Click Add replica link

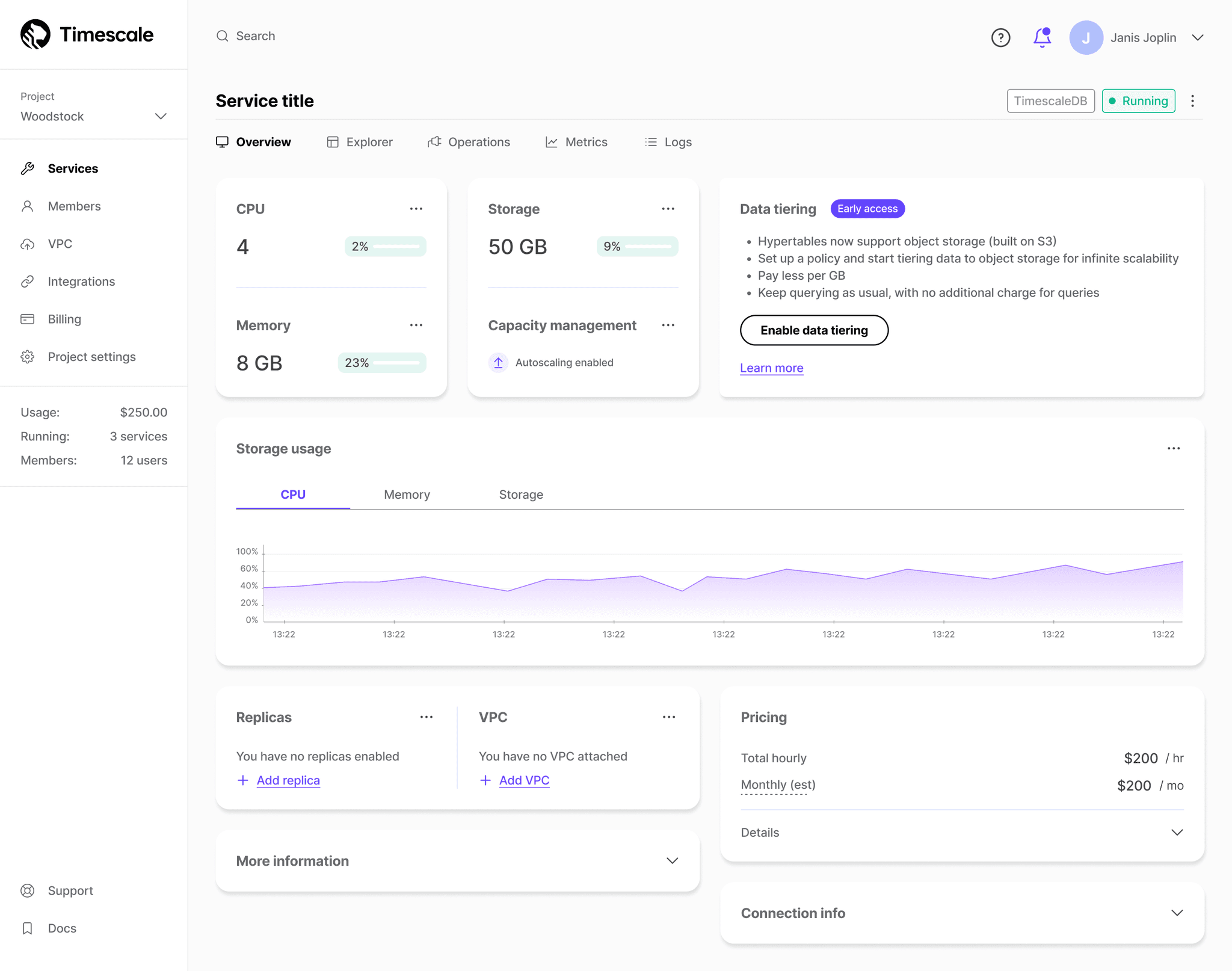coord(288,780)
